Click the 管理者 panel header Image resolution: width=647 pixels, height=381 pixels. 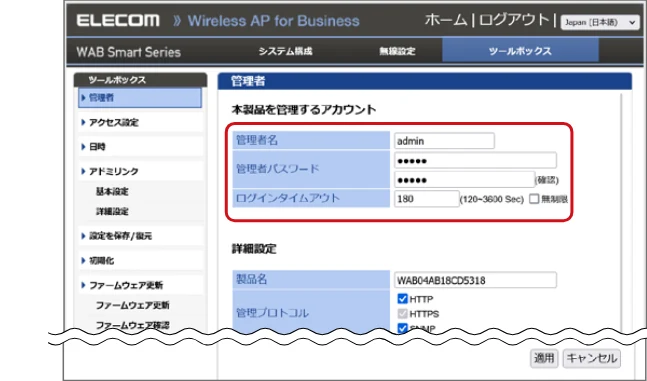425,81
